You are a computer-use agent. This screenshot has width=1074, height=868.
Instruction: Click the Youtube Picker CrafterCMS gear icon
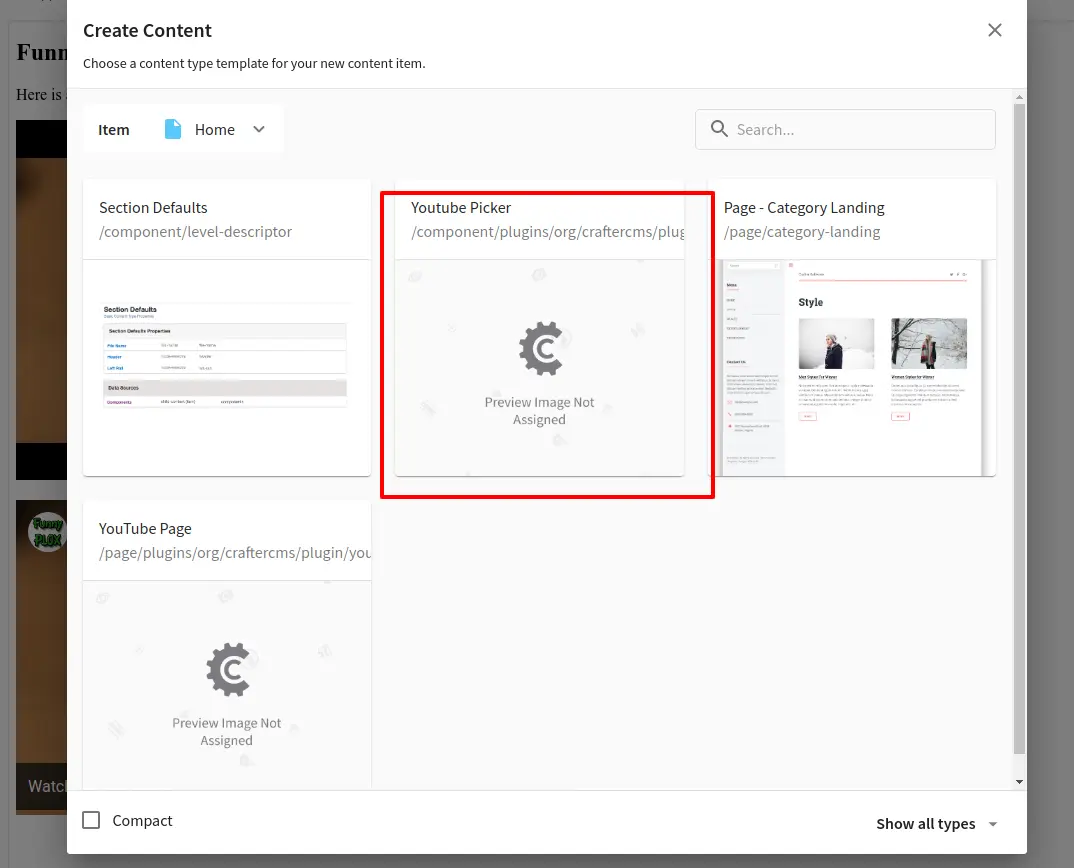click(x=540, y=349)
